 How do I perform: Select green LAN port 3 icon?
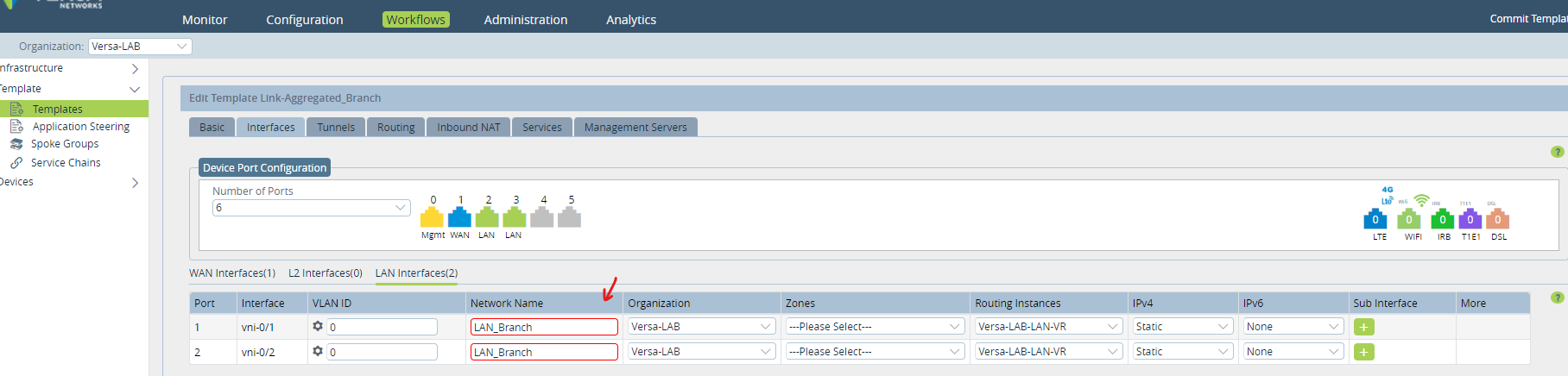(515, 217)
